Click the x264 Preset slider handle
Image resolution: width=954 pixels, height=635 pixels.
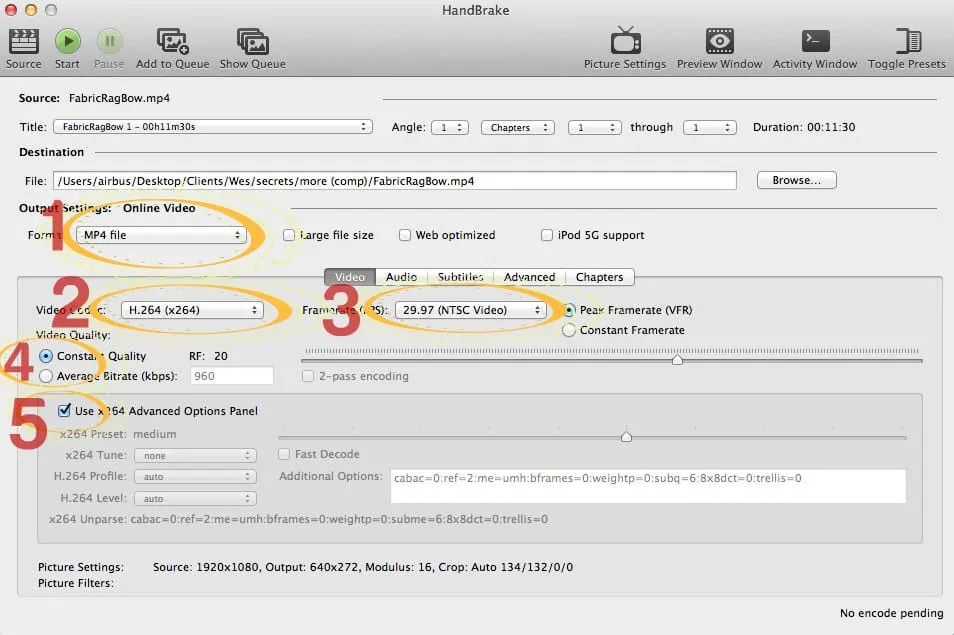point(626,437)
